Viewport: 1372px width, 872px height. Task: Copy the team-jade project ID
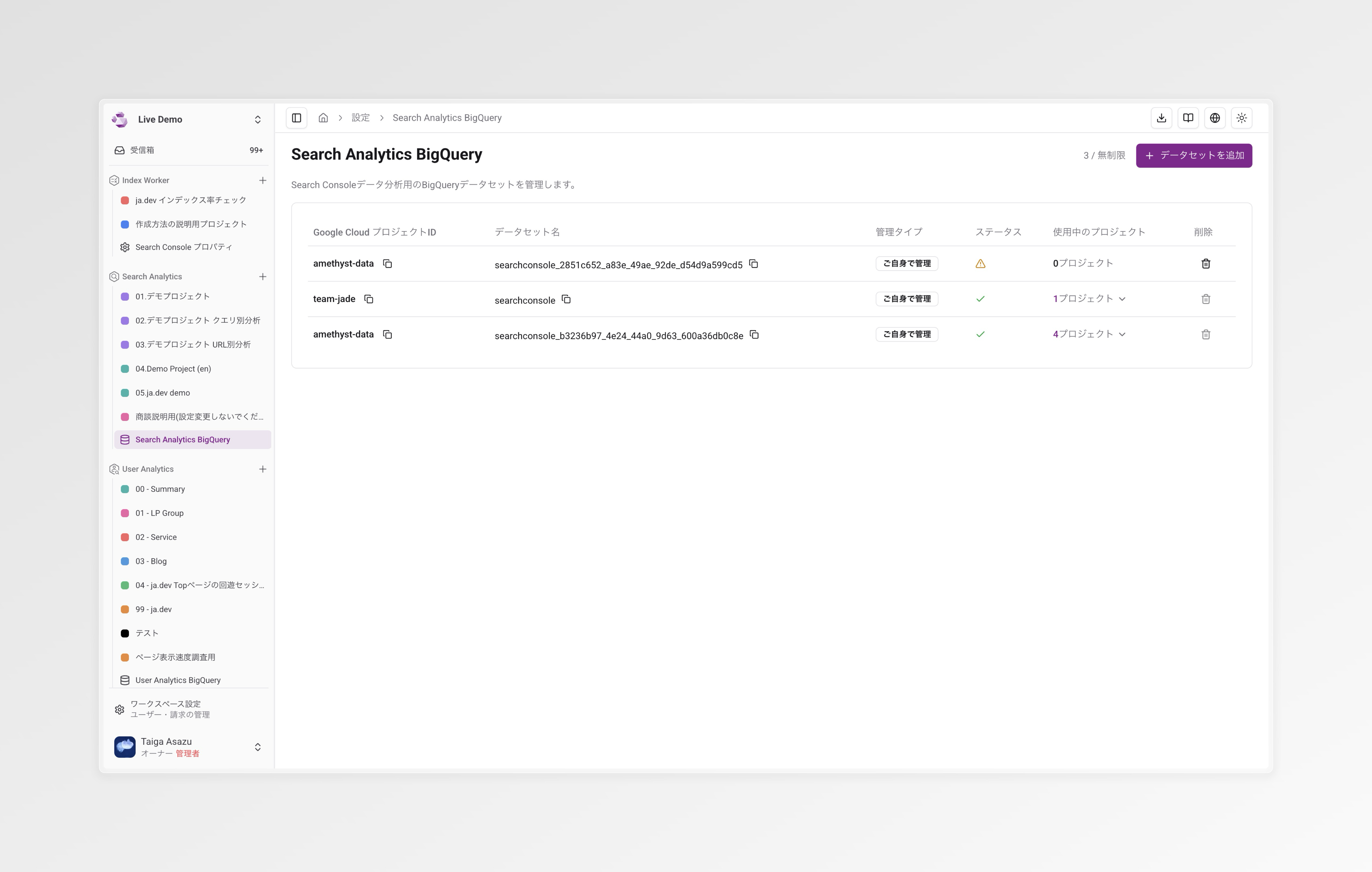pos(369,299)
